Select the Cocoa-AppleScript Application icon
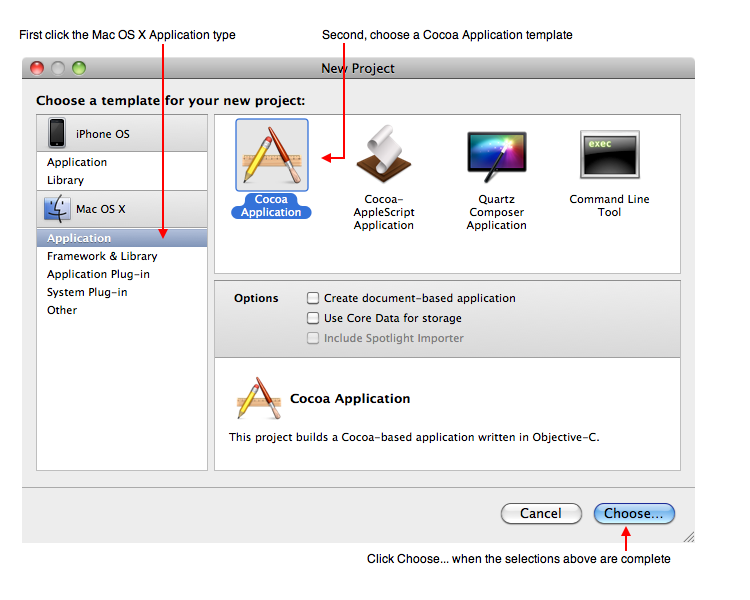Viewport: 750px width, 600px height. coord(383,156)
